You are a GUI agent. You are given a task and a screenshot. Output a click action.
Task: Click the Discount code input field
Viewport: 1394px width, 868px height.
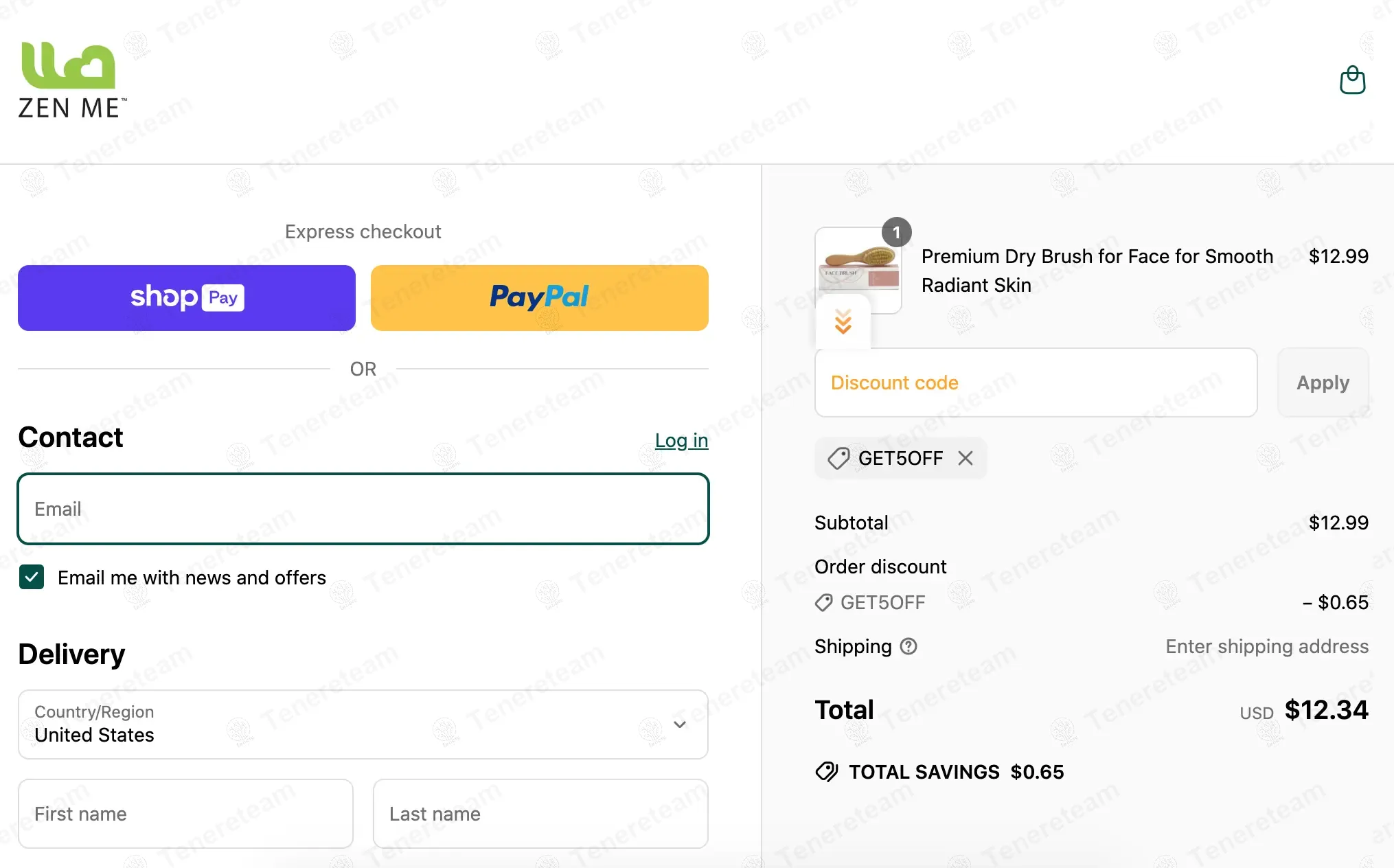click(x=1036, y=382)
